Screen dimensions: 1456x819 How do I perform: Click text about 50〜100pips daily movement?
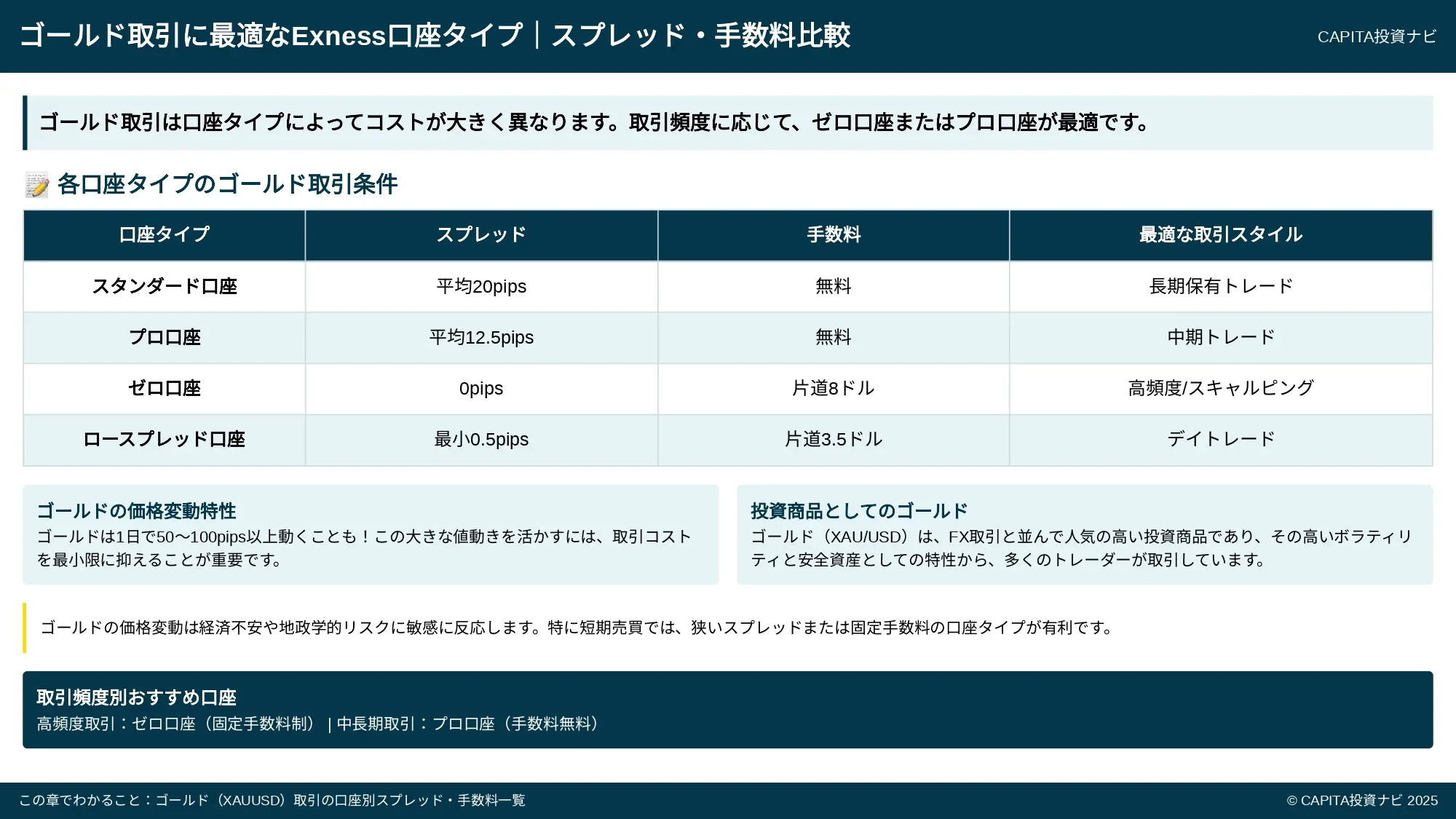point(364,548)
